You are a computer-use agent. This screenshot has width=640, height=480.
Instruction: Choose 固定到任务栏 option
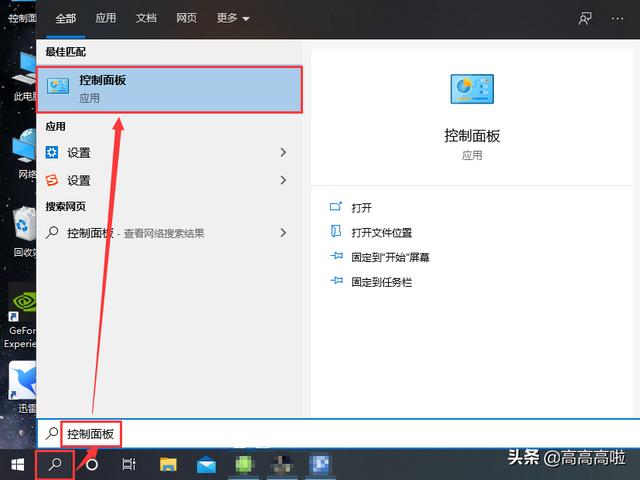pos(381,282)
